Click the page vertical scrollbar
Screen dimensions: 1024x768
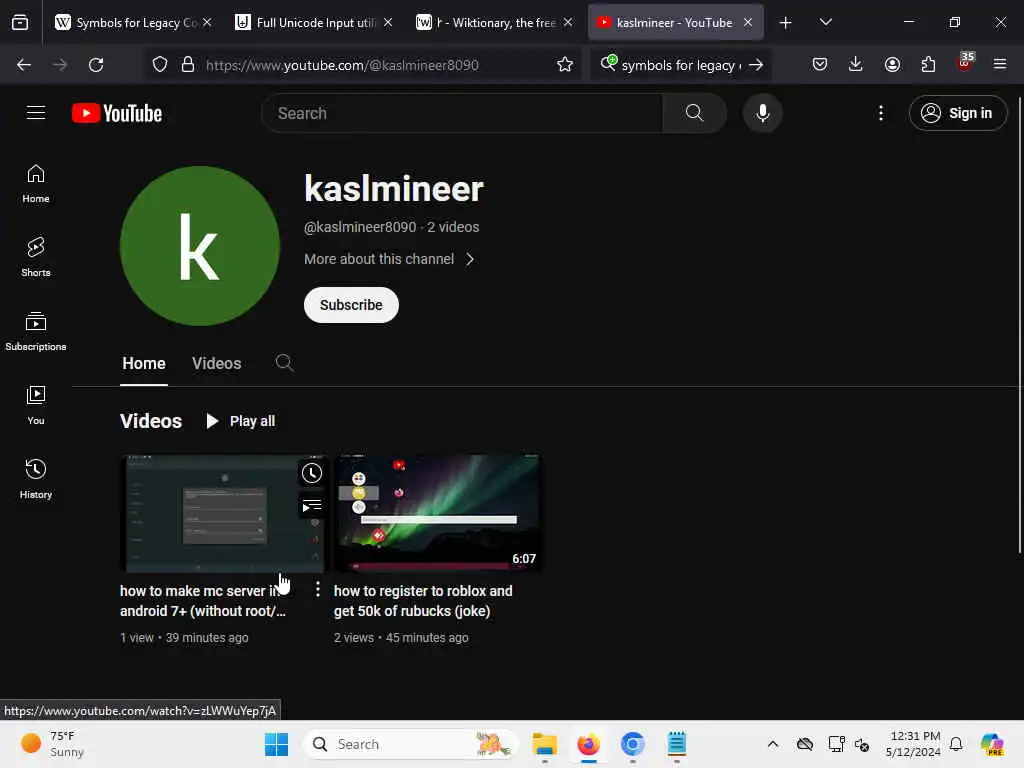tap(1020, 325)
